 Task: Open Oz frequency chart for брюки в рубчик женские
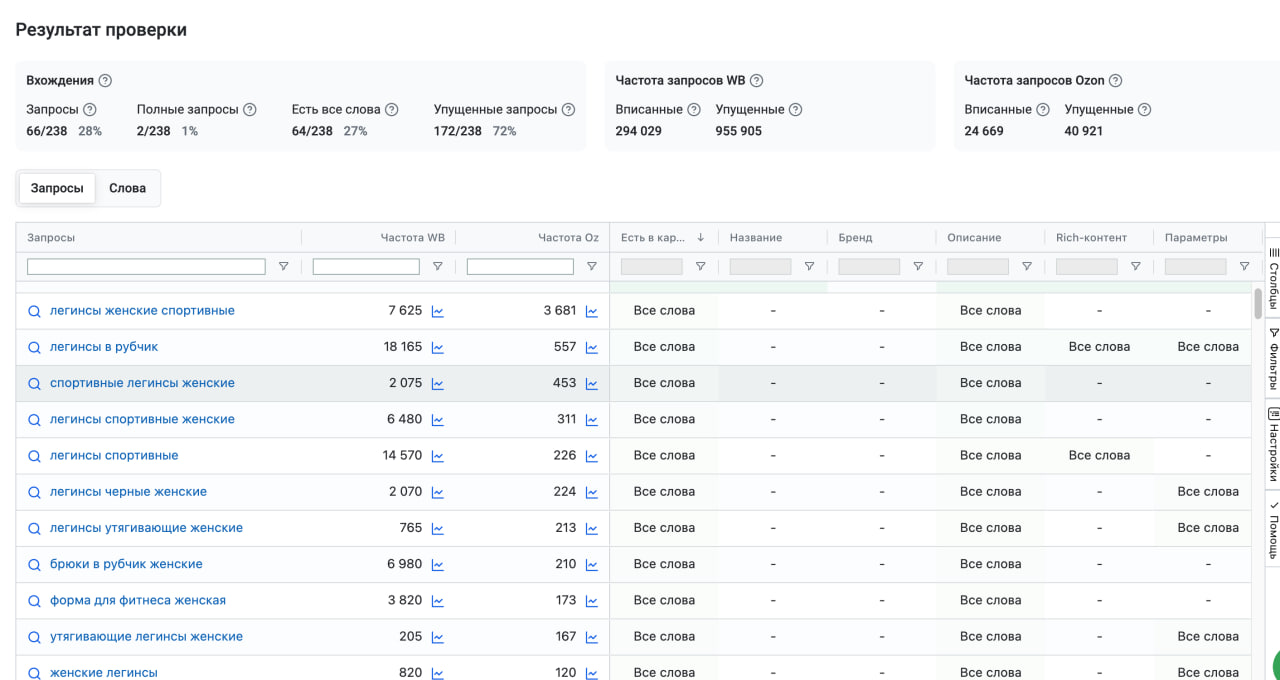(x=592, y=565)
